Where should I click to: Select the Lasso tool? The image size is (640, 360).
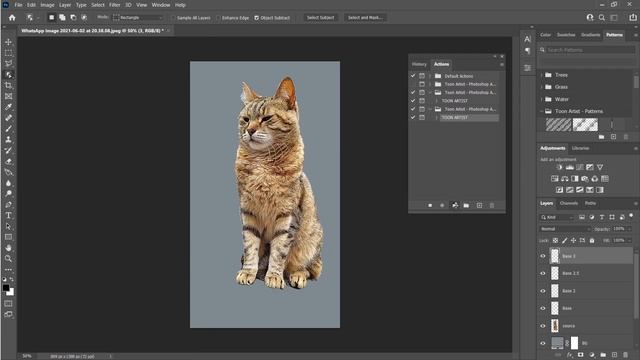[8, 64]
